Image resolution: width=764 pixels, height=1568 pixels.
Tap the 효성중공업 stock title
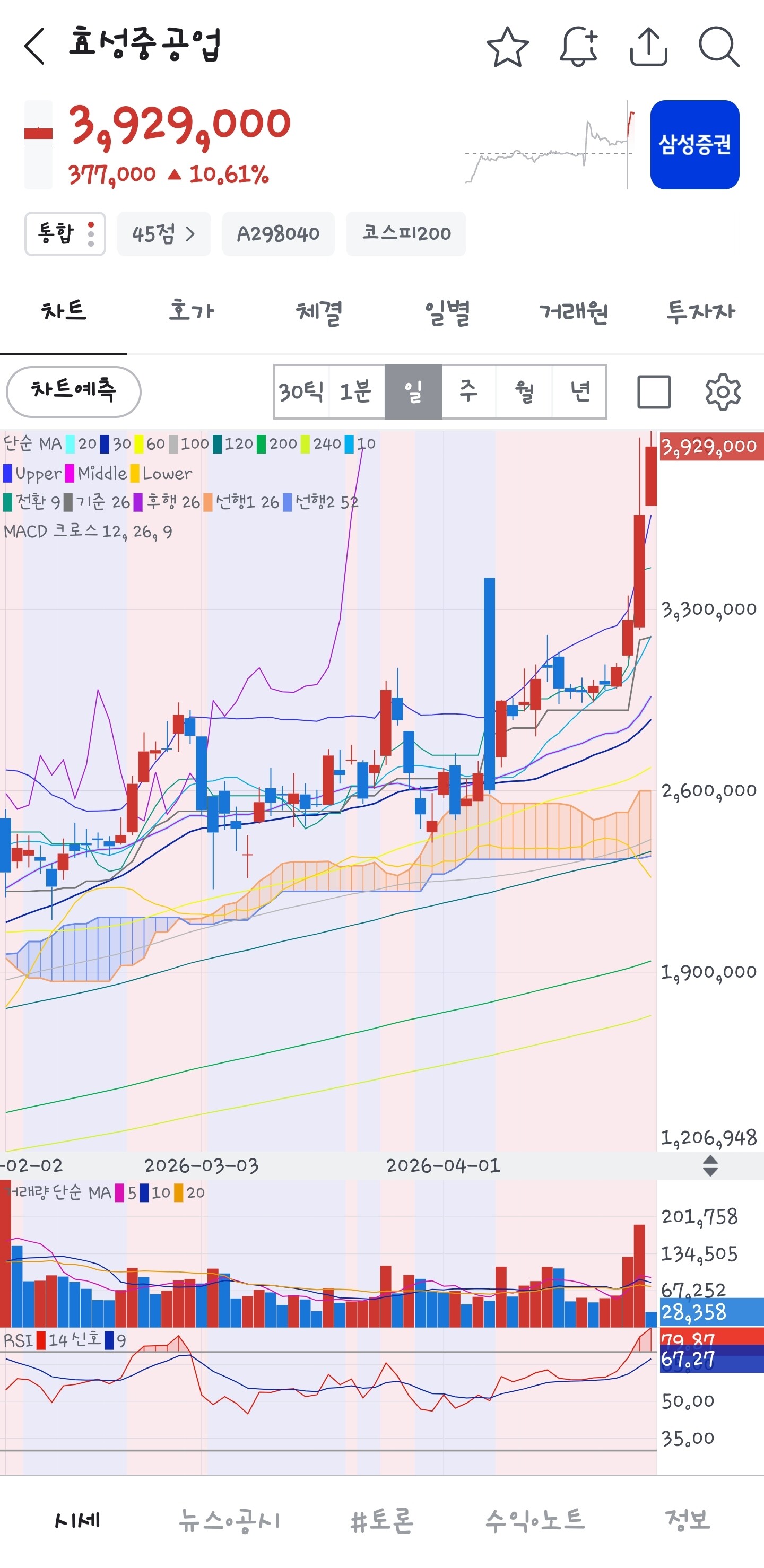click(144, 44)
